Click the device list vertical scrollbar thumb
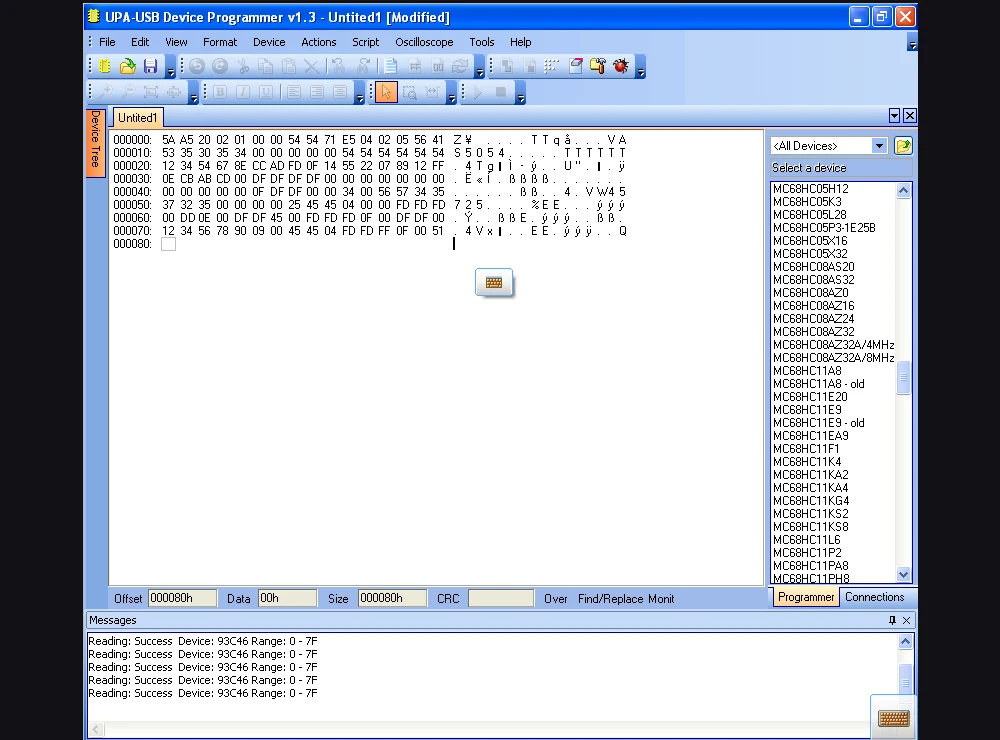 tap(904, 378)
